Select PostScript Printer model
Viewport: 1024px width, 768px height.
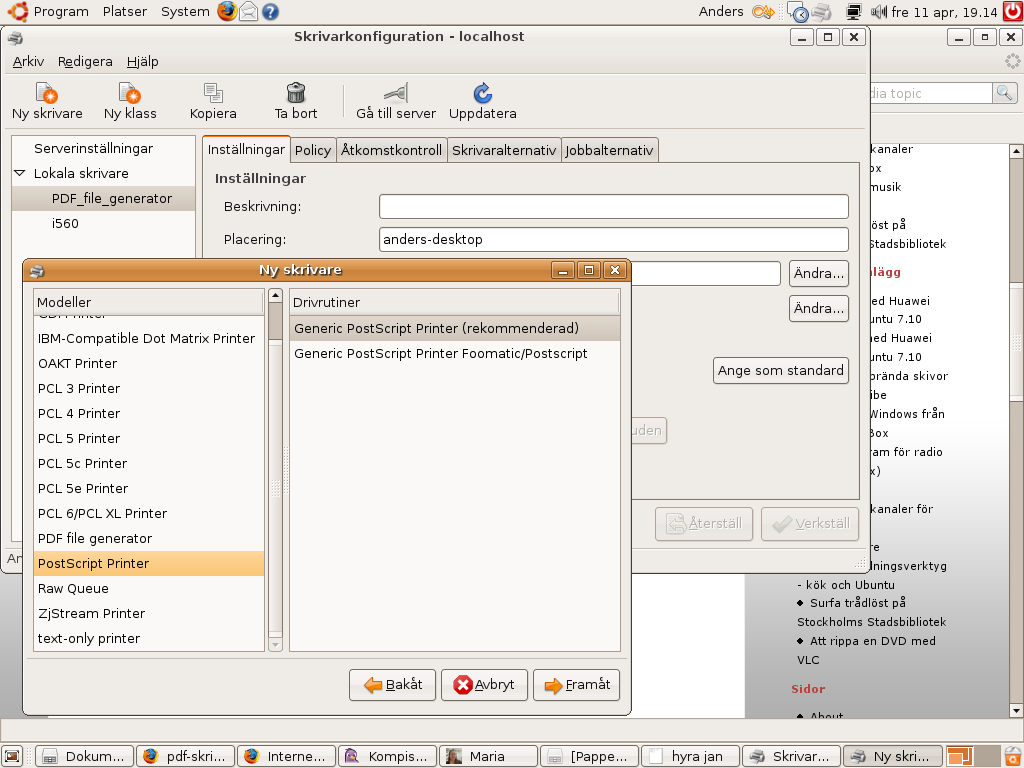point(149,564)
